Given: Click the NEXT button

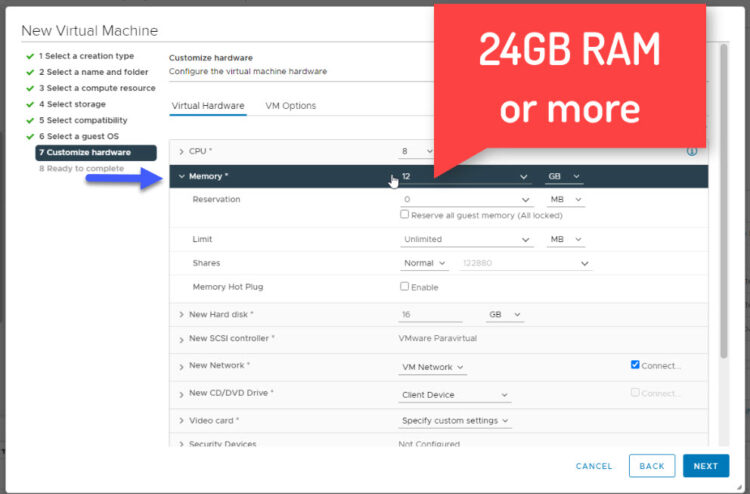Looking at the screenshot, I should point(705,466).
